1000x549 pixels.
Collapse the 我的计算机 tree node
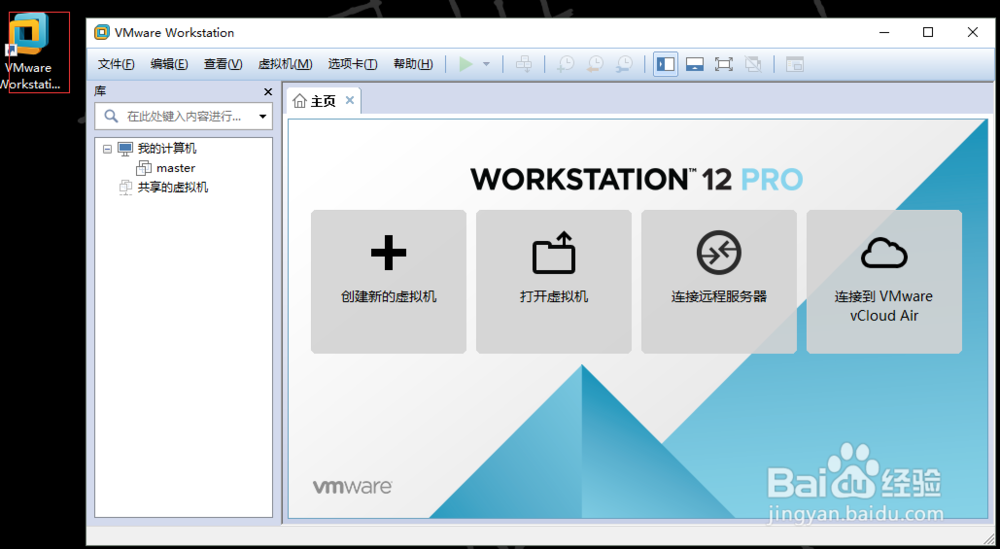pyautogui.click(x=107, y=149)
